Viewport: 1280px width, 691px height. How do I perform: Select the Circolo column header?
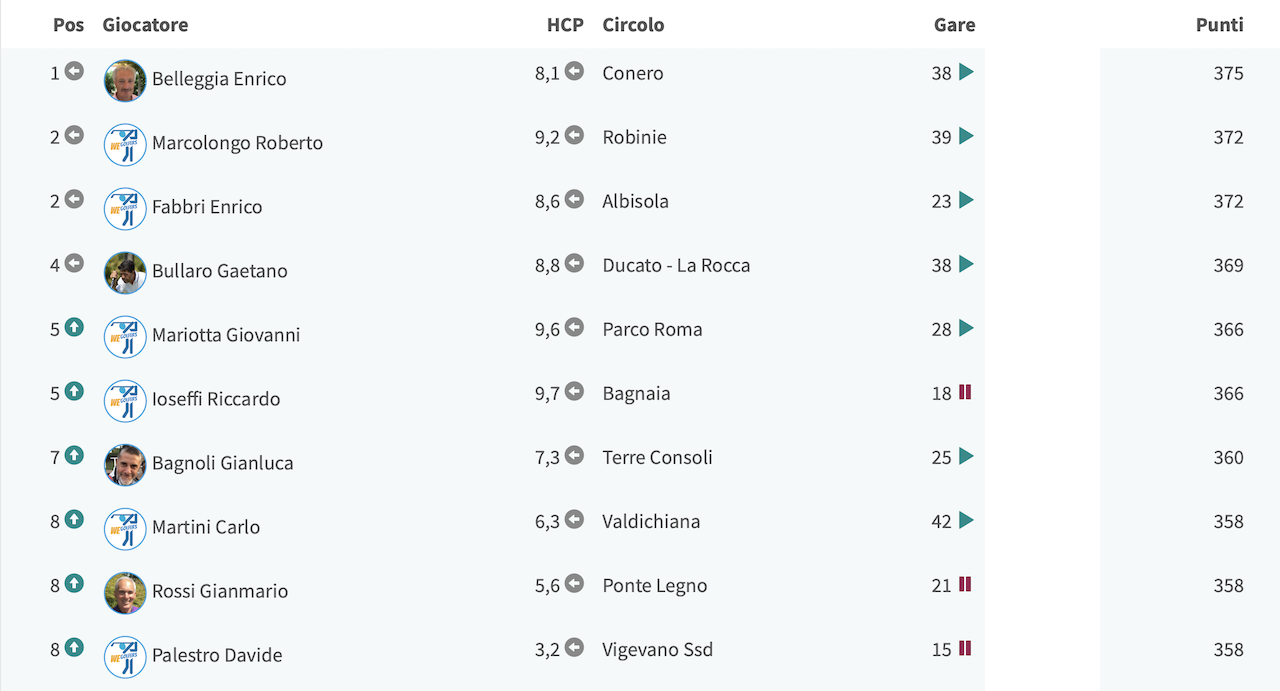(633, 25)
